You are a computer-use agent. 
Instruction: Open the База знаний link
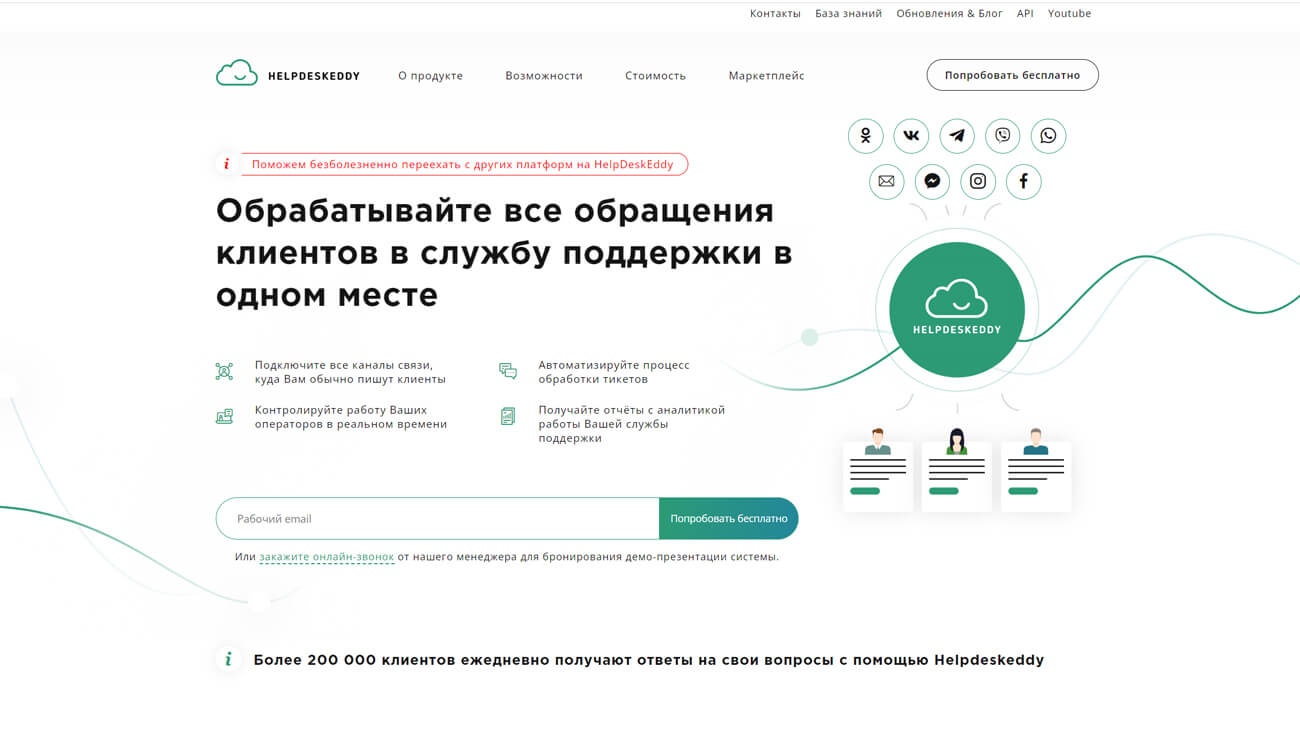pyautogui.click(x=848, y=13)
